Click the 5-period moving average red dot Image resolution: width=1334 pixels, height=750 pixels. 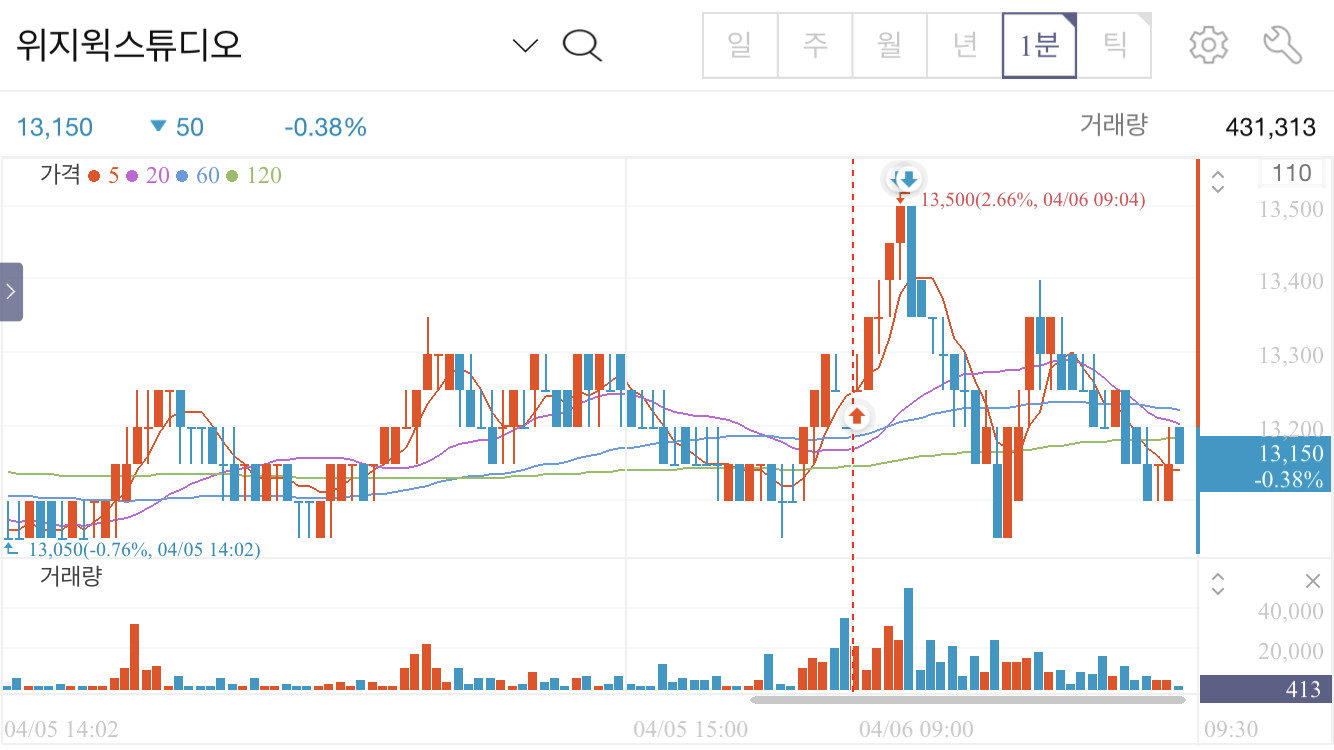pos(94,176)
